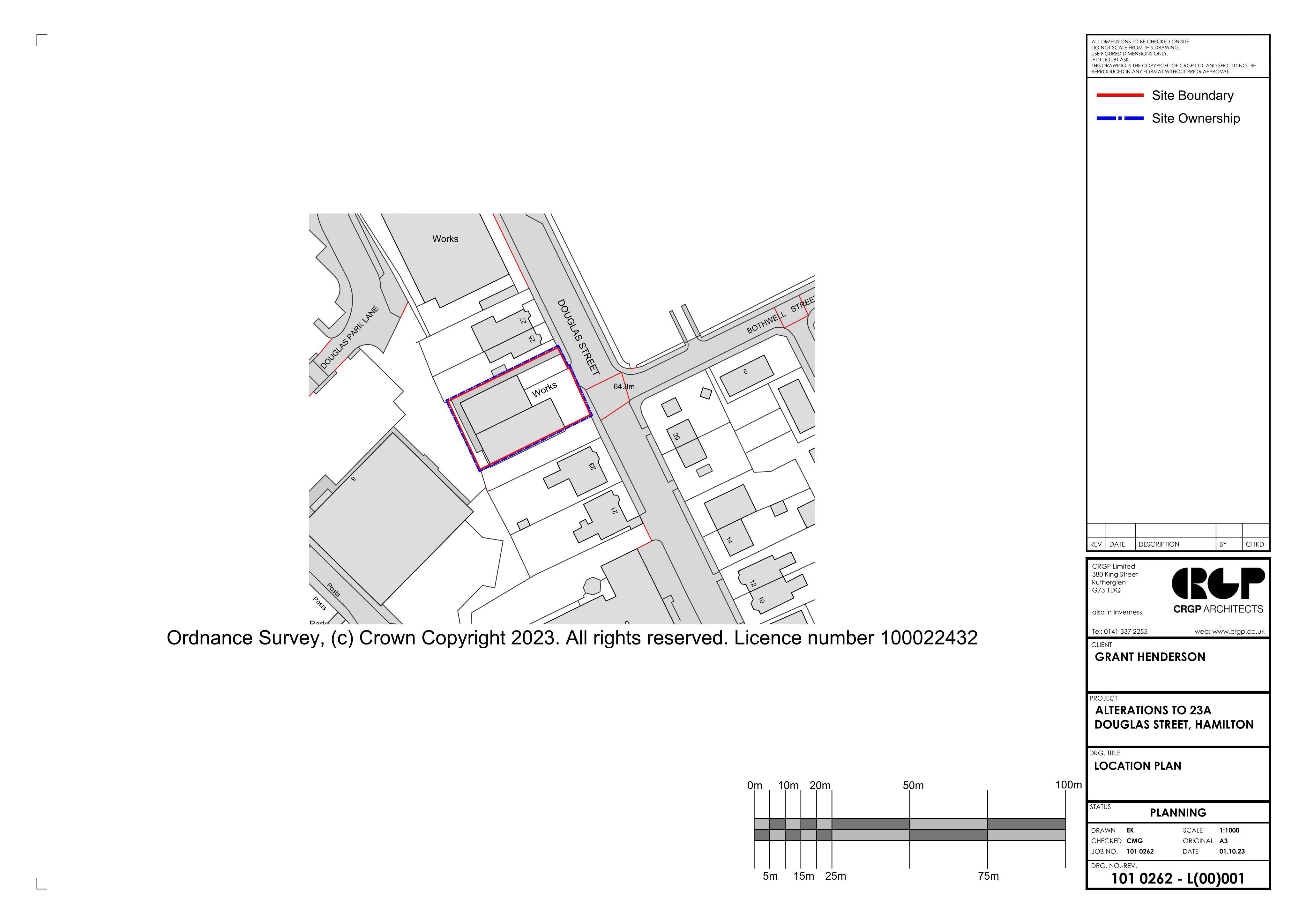Click building number 6 on the map

pos(745,372)
